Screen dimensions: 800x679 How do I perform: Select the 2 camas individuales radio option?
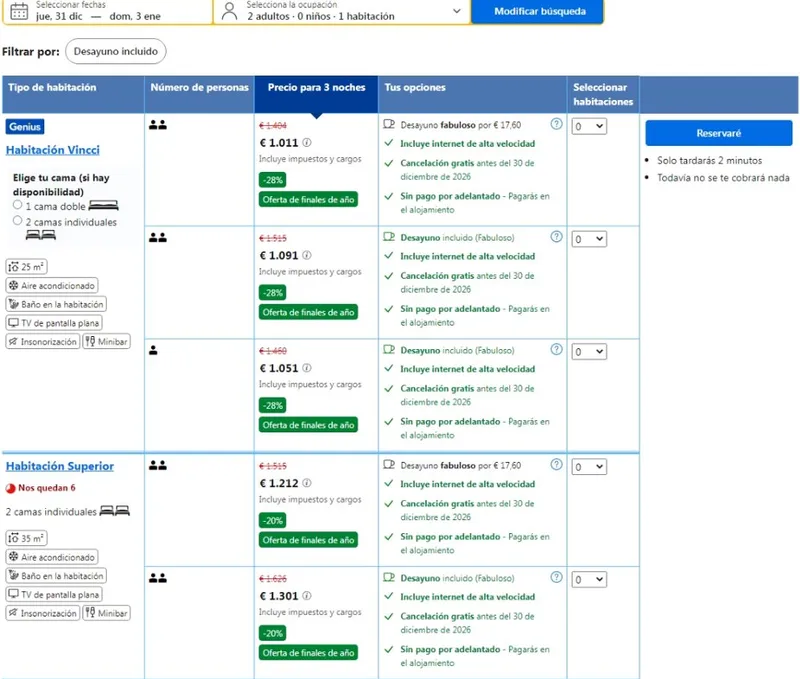(x=18, y=220)
